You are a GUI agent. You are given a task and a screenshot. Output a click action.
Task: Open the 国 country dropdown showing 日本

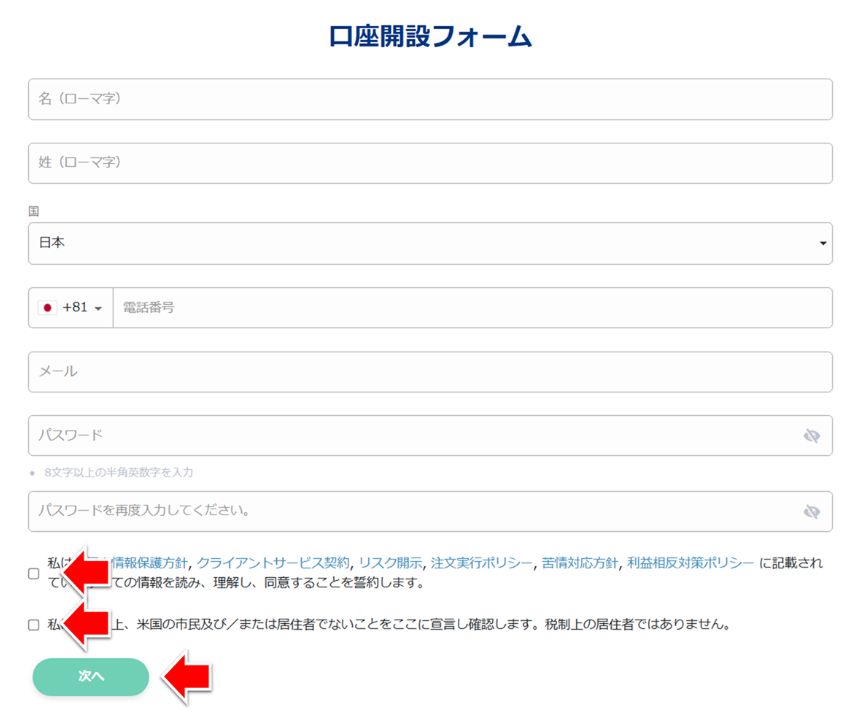tap(430, 243)
